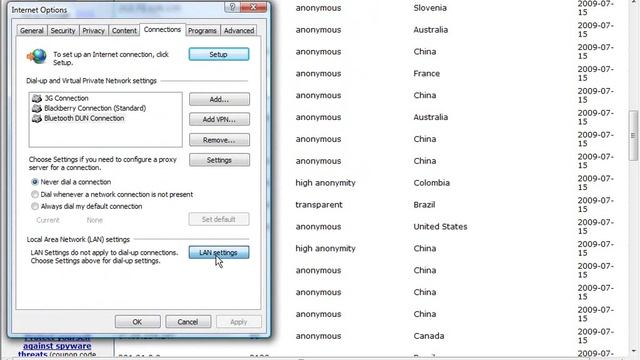Click the date in the Canada row
This screenshot has width=640, height=360.
point(596,336)
